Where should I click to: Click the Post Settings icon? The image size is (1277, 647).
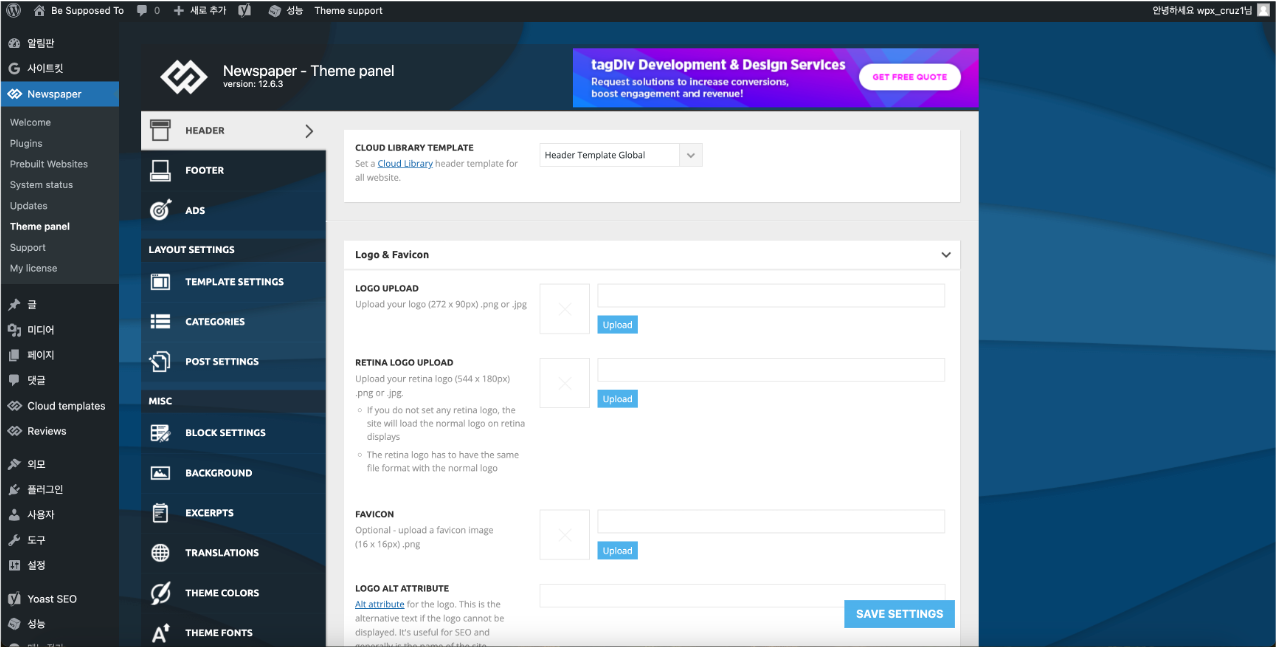160,362
